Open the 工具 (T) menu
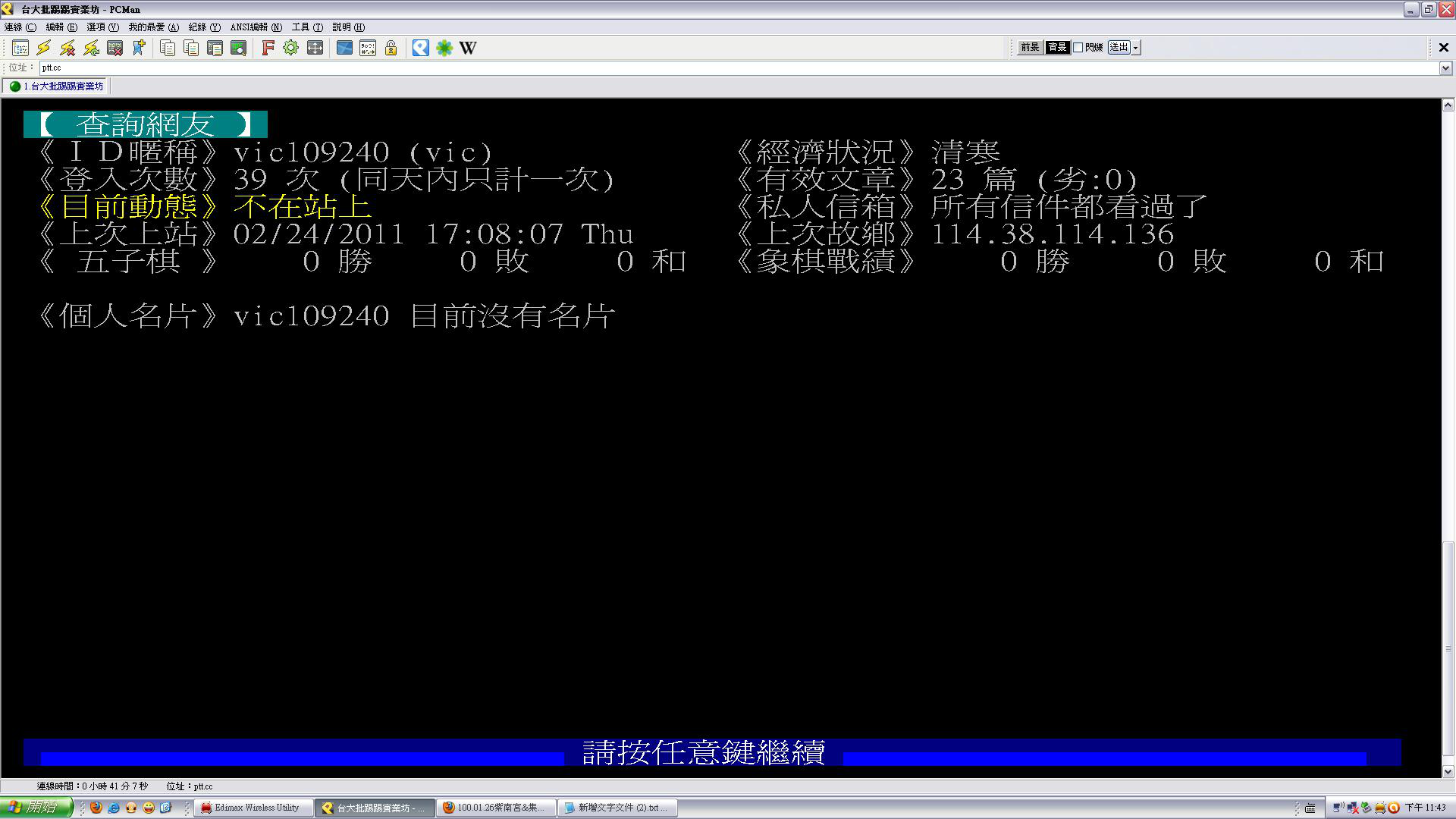The height and width of the screenshot is (819, 1456). point(307,27)
